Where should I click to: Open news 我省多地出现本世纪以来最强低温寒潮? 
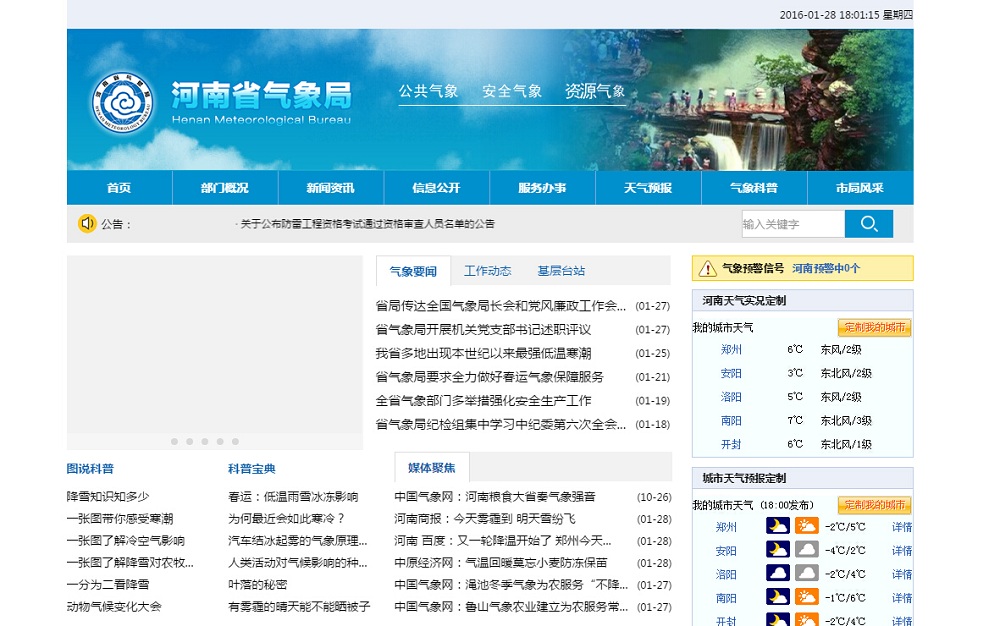(x=483, y=353)
